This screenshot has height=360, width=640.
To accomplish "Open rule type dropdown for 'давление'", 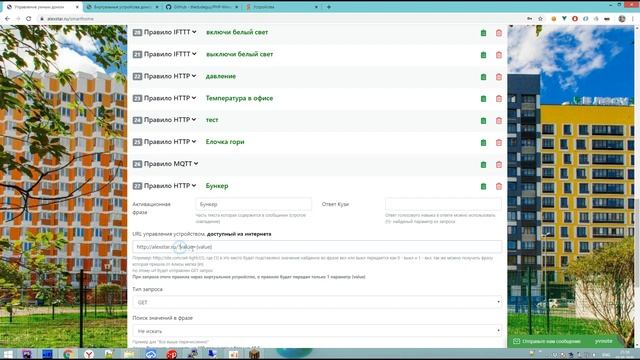I will 170,76.
